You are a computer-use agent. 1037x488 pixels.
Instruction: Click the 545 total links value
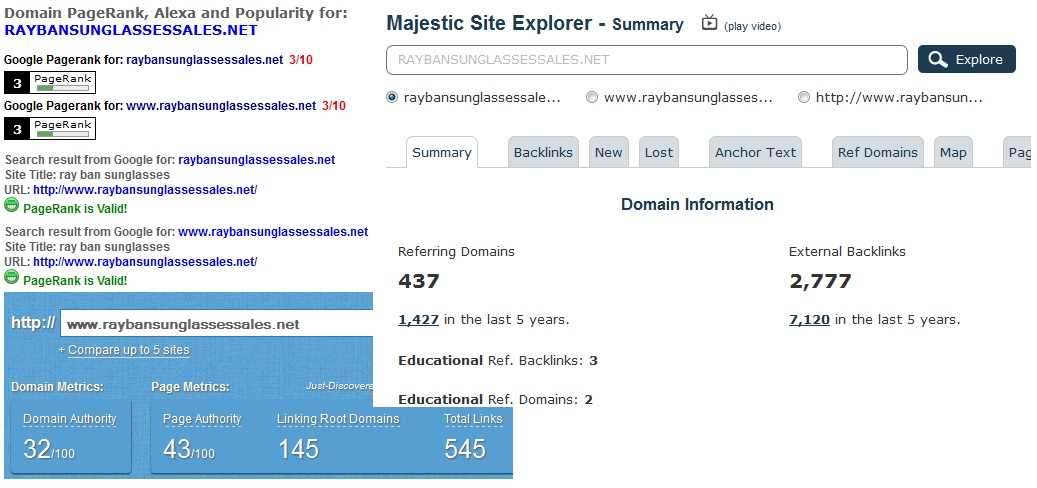[x=465, y=450]
